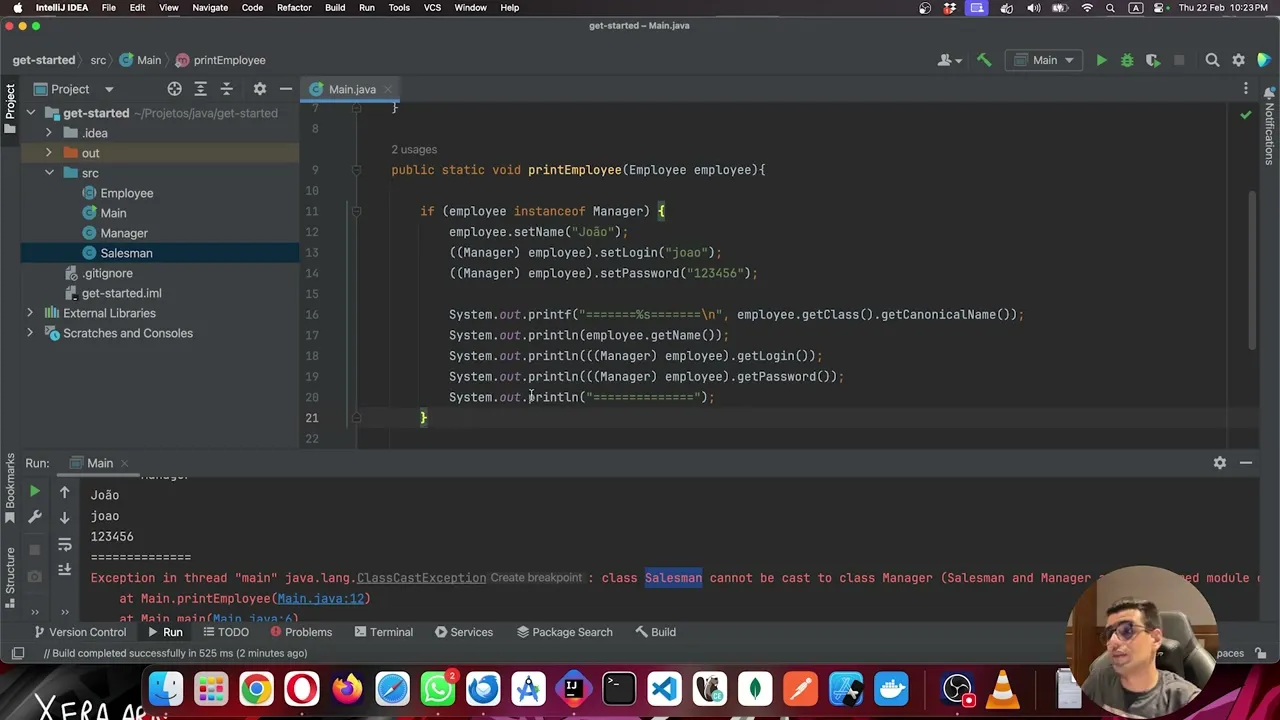
Task: Rerun Main in Run panel
Action: (34, 492)
